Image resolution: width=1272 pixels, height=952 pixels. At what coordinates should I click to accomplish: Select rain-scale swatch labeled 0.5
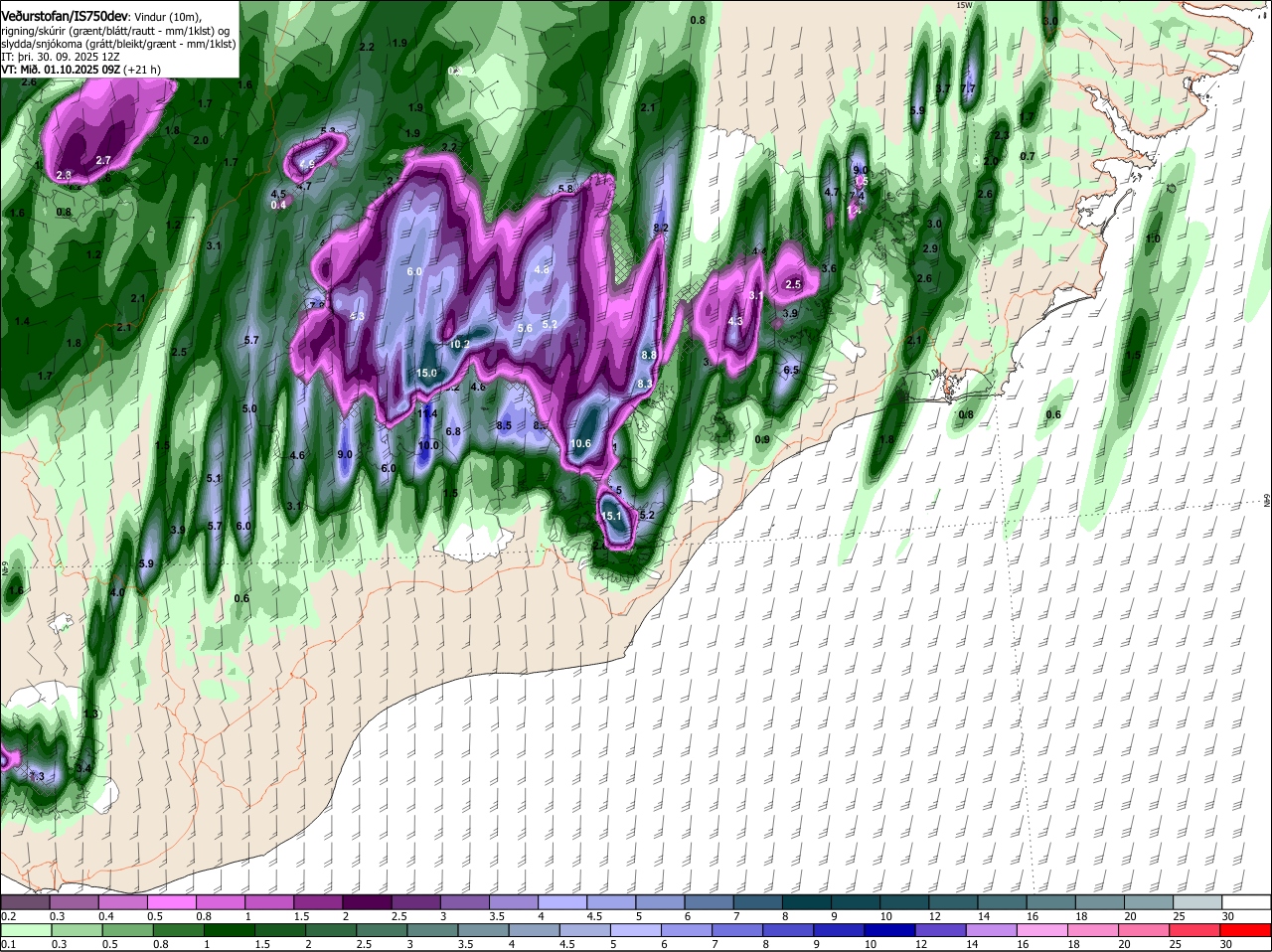pyautogui.click(x=126, y=930)
